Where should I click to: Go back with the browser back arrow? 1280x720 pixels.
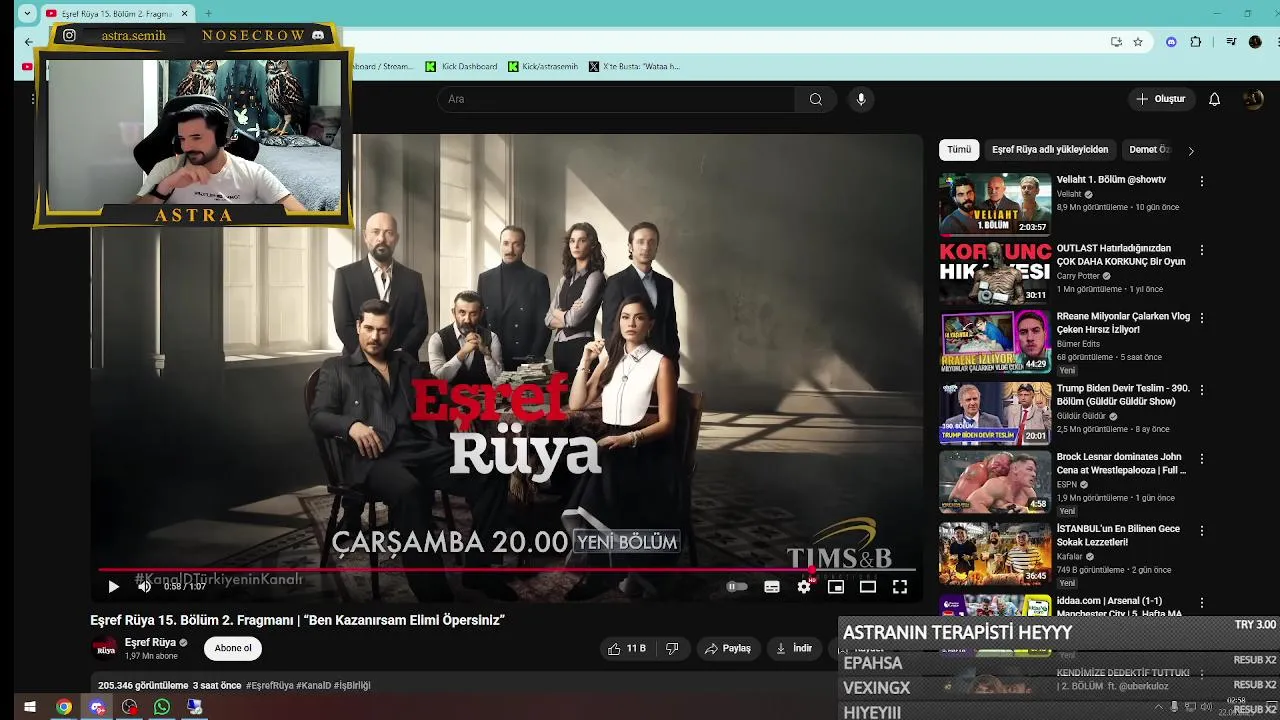[28, 42]
